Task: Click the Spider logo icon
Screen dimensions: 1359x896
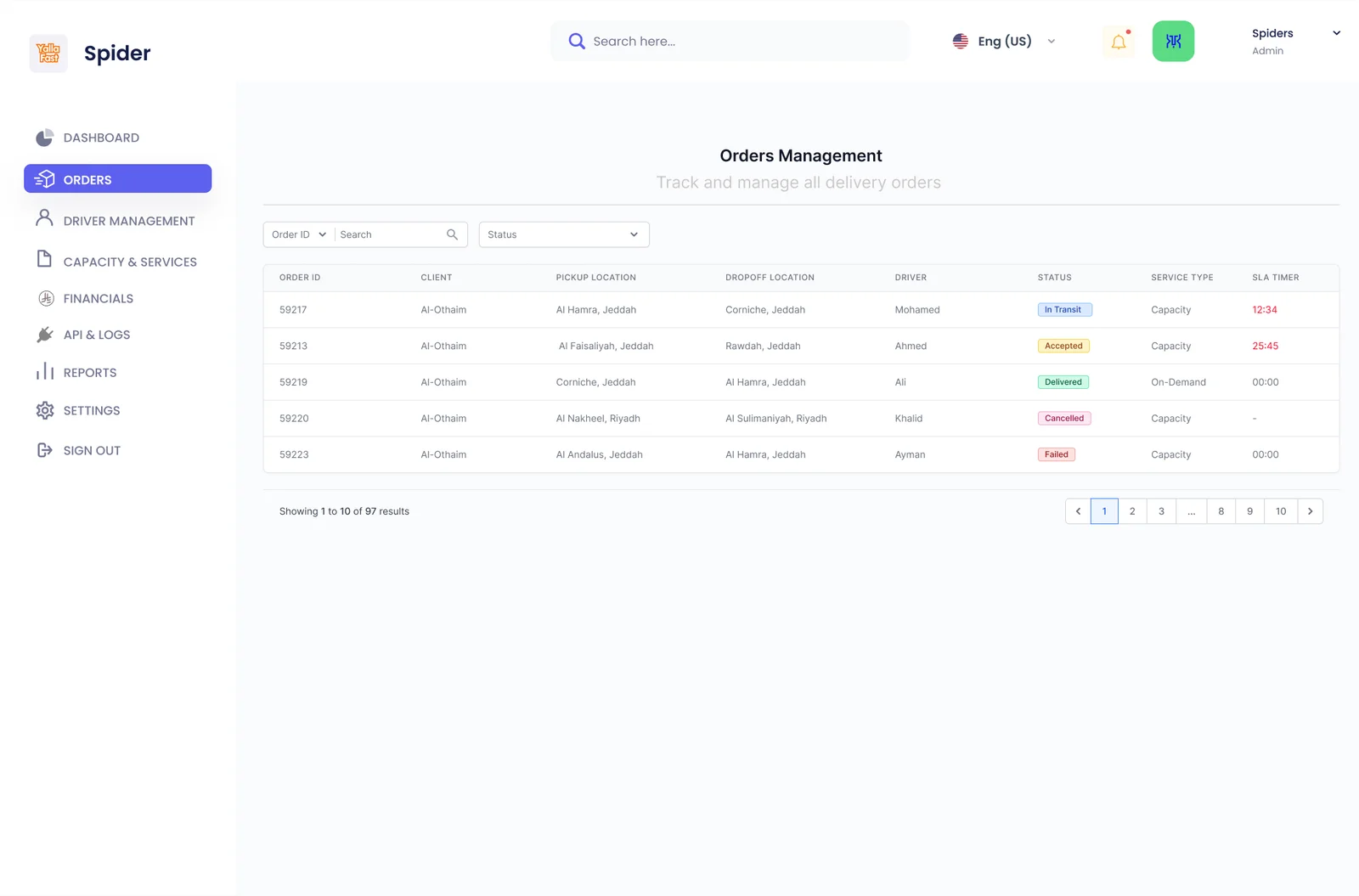Action: (48, 53)
